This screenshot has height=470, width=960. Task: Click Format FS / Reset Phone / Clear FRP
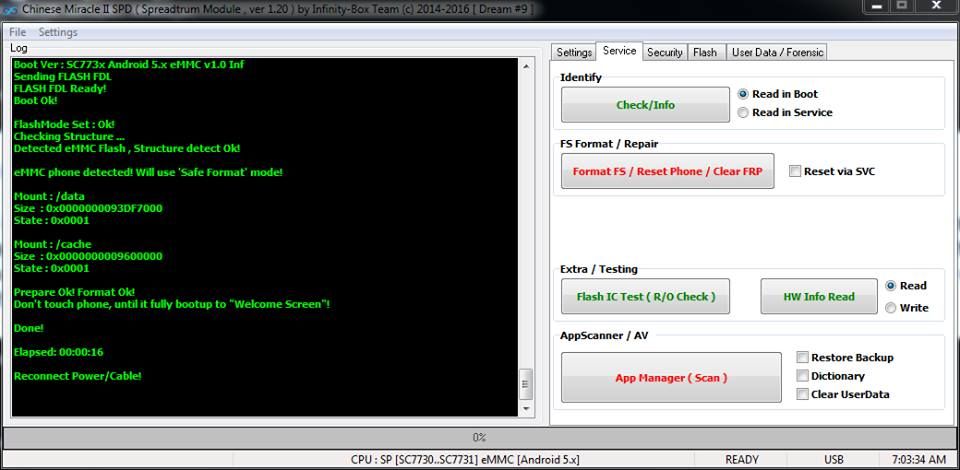(667, 171)
